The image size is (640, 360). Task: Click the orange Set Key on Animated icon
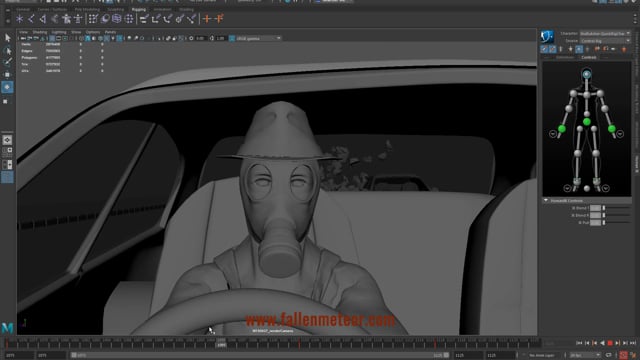(219, 19)
